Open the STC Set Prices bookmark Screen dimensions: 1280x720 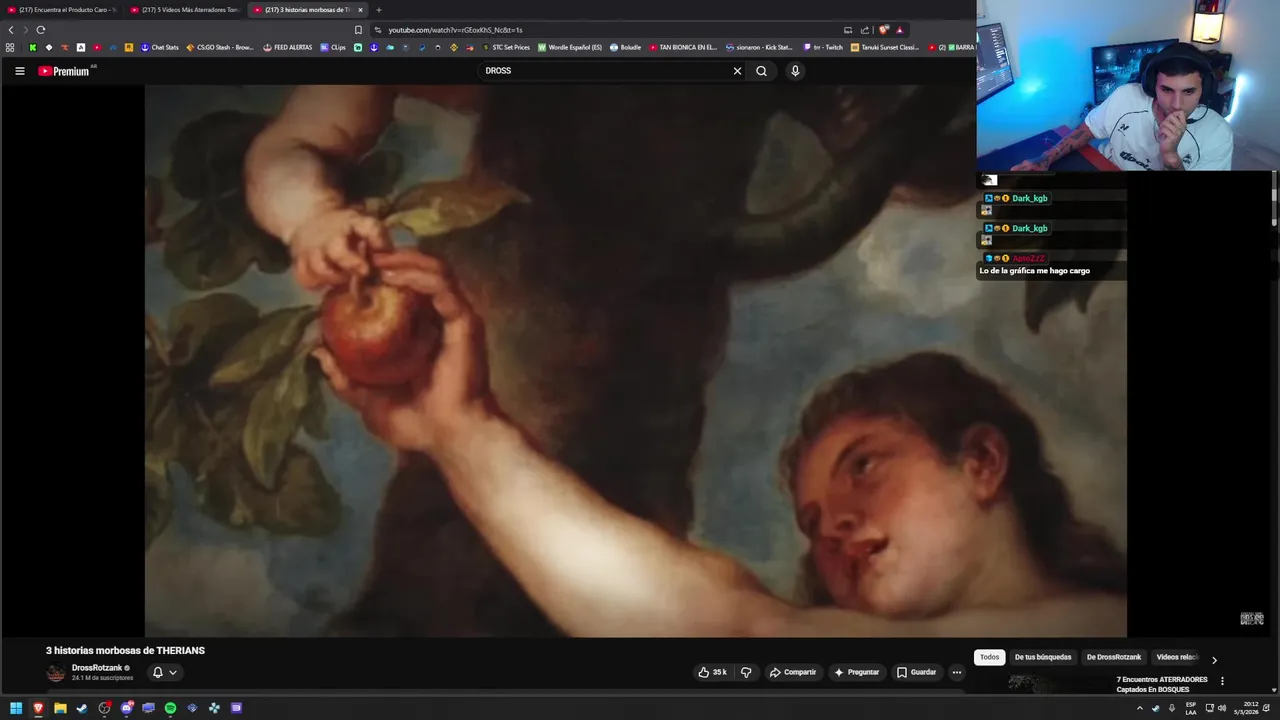(x=506, y=47)
